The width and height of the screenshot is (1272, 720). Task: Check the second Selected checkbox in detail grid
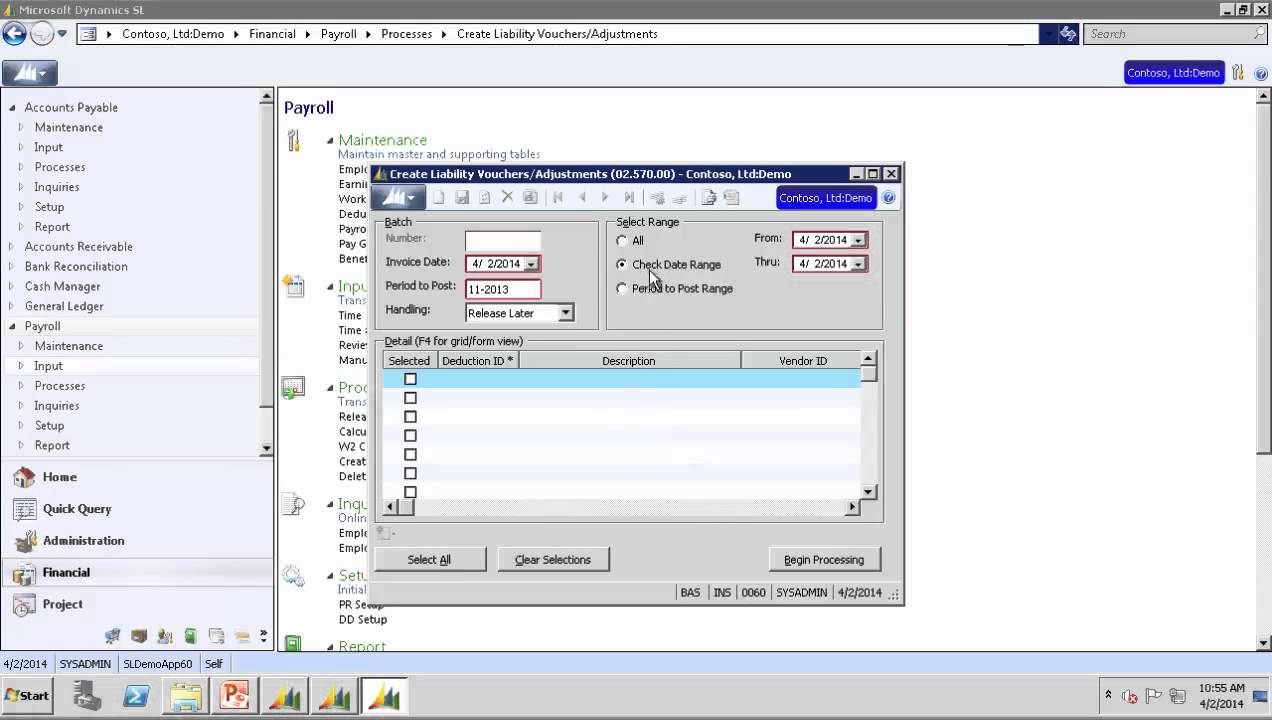[x=410, y=398]
